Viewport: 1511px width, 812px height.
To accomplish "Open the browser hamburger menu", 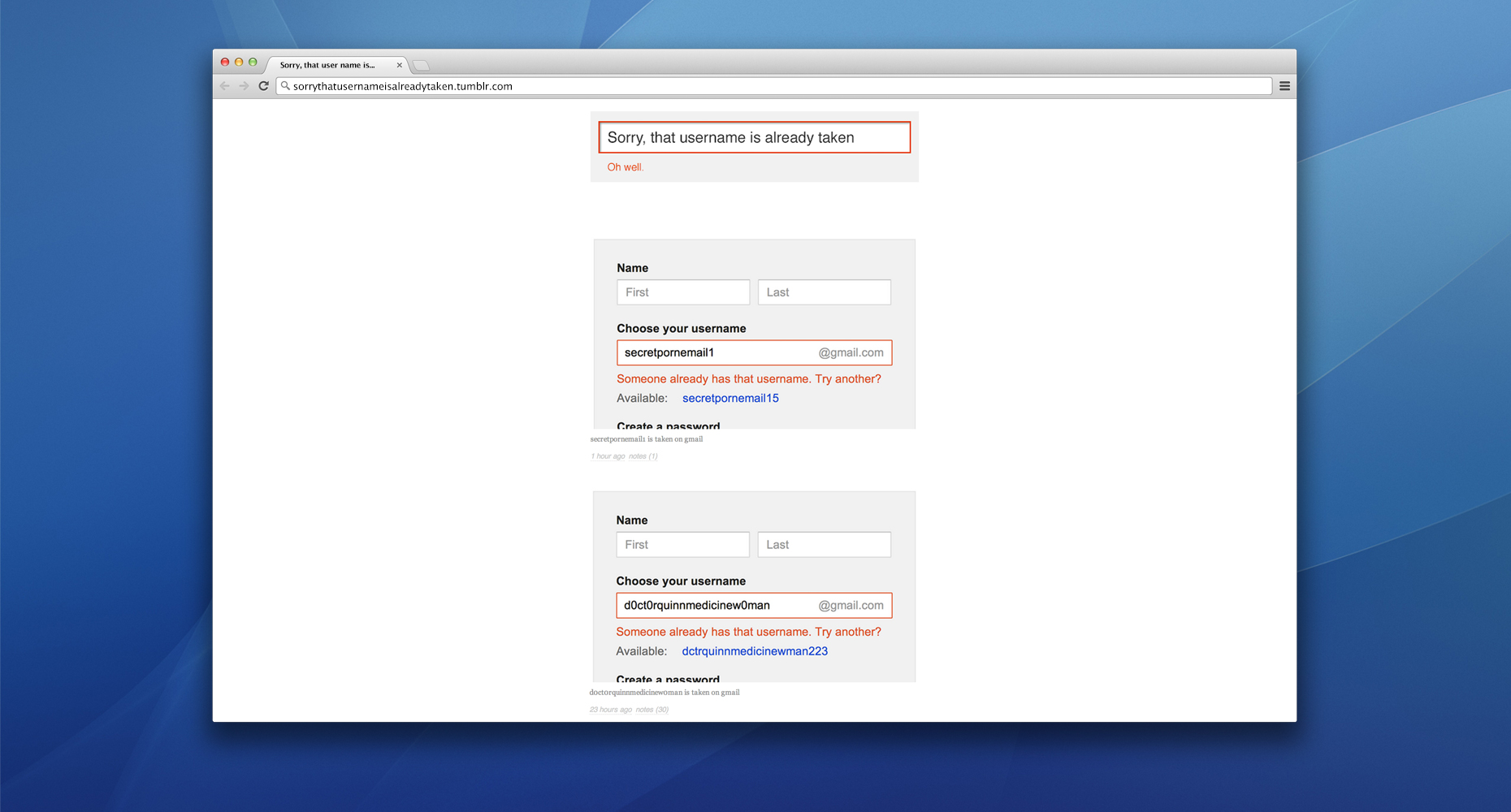I will [x=1284, y=86].
